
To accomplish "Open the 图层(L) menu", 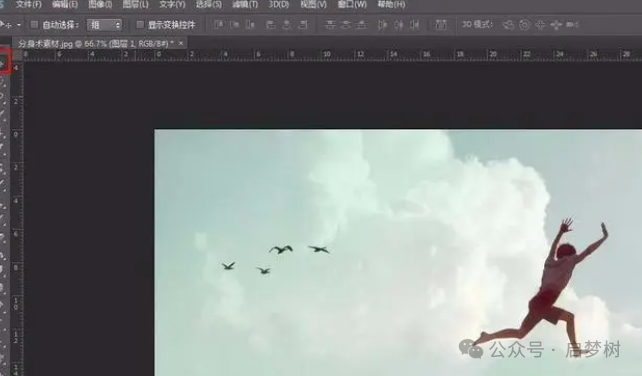I will click(x=136, y=5).
